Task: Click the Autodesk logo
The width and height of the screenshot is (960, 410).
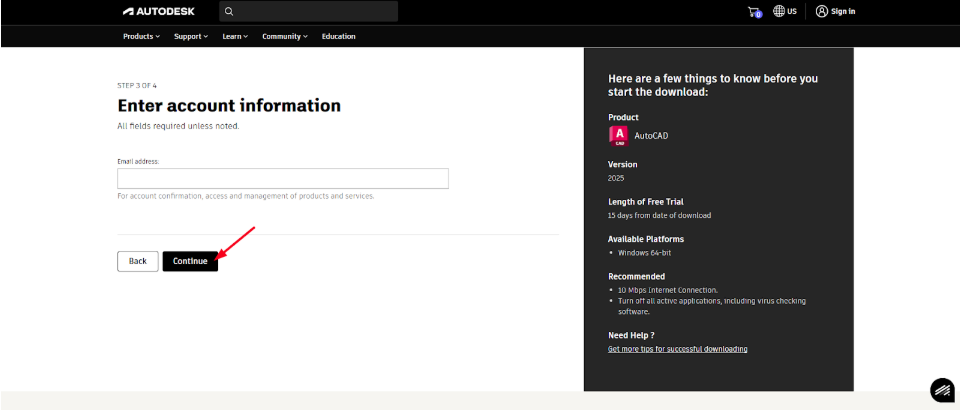Action: pos(159,11)
